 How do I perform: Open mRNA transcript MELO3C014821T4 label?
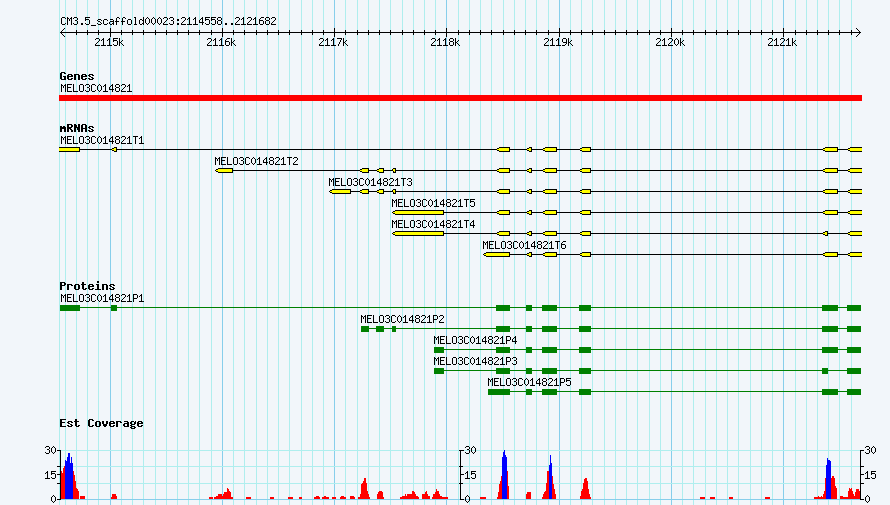tap(433, 224)
